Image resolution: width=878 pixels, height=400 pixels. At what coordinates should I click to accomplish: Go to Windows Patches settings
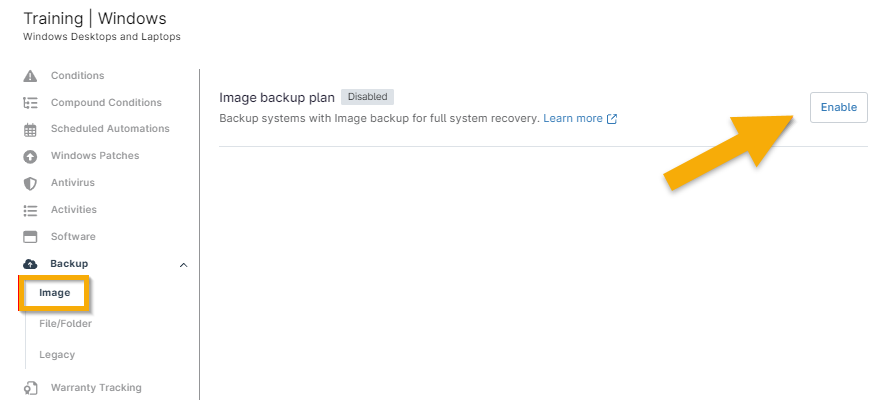click(95, 156)
